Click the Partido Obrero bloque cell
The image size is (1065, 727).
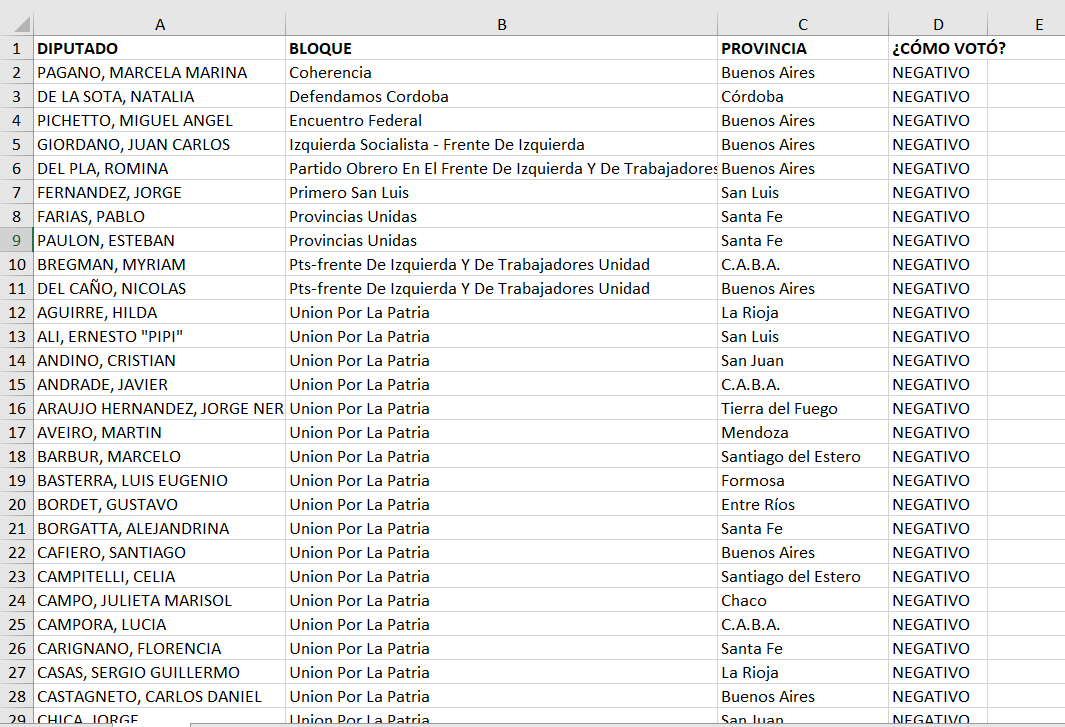(501, 169)
